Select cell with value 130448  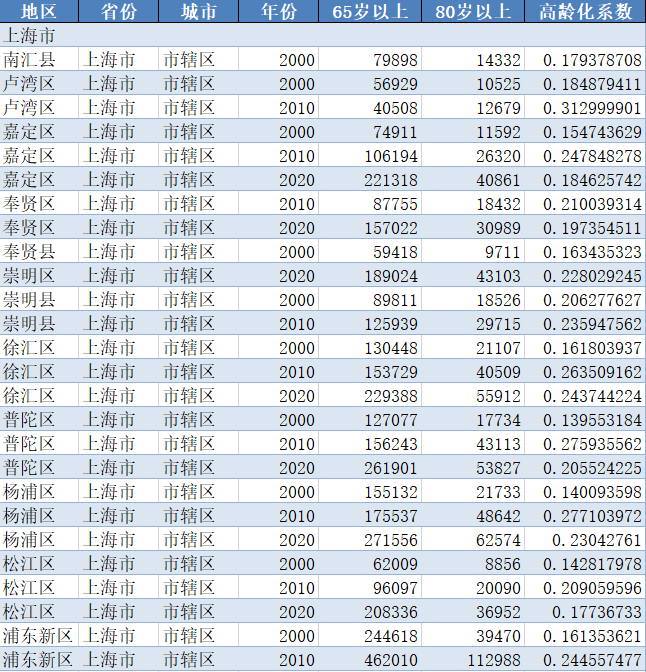point(370,347)
